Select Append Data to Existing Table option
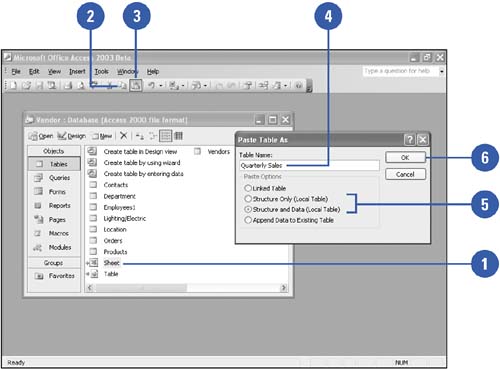This screenshot has width=500, height=369. click(x=248, y=220)
